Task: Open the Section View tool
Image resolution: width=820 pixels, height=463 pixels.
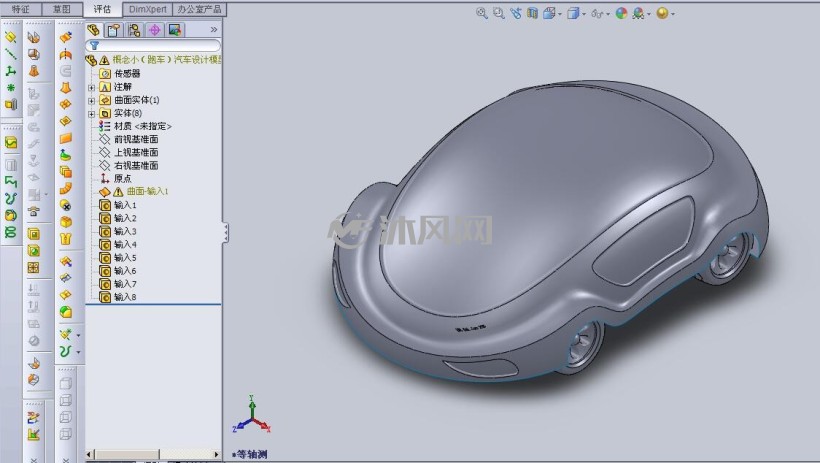Action: (x=532, y=14)
